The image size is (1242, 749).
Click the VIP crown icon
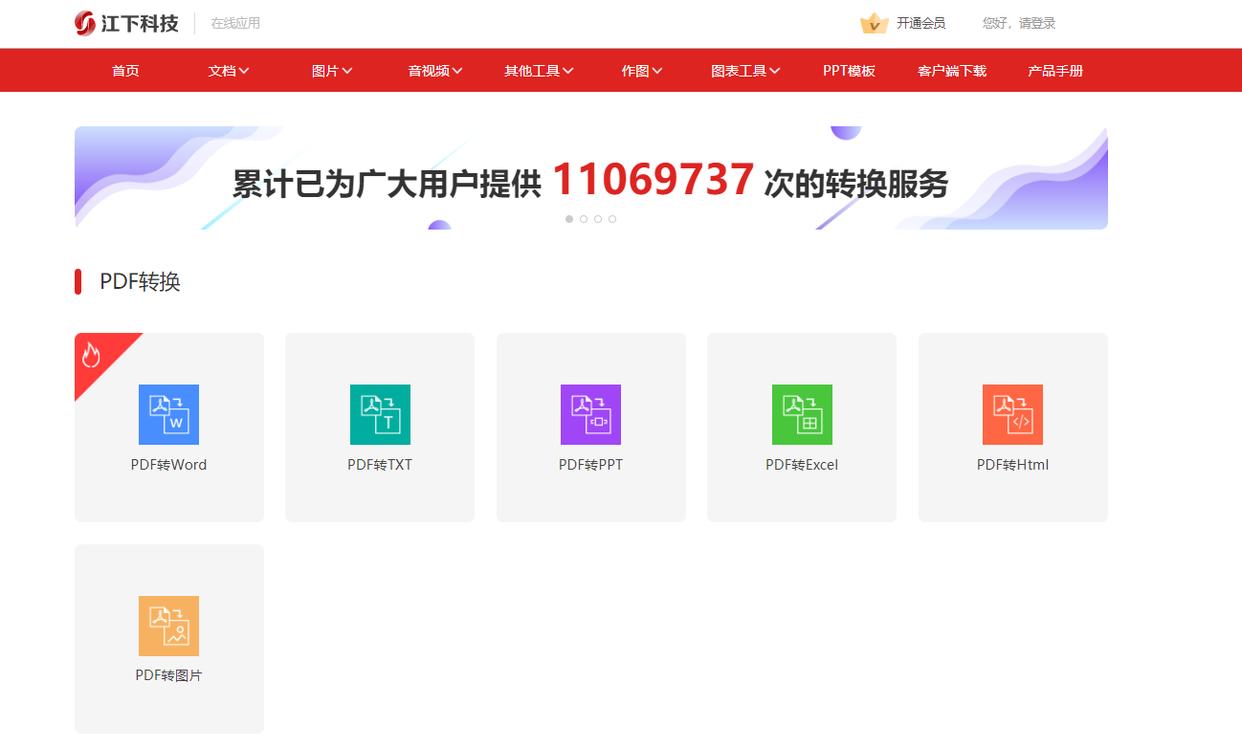874,23
